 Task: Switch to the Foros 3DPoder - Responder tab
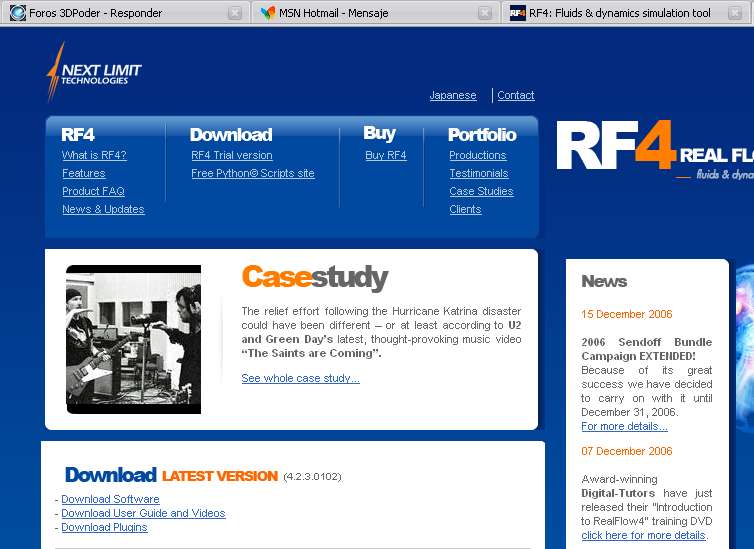[x=125, y=12]
